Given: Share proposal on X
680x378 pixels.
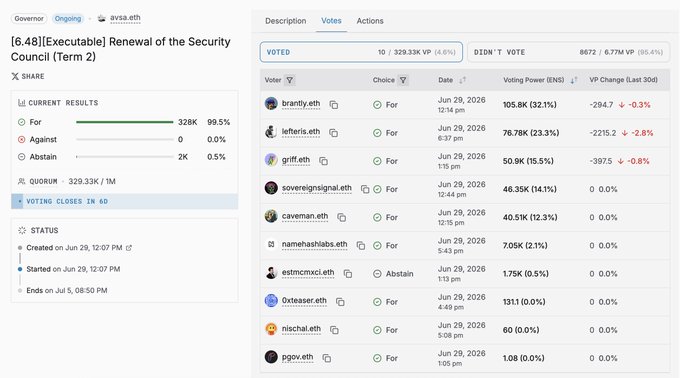Looking at the screenshot, I should (28, 76).
